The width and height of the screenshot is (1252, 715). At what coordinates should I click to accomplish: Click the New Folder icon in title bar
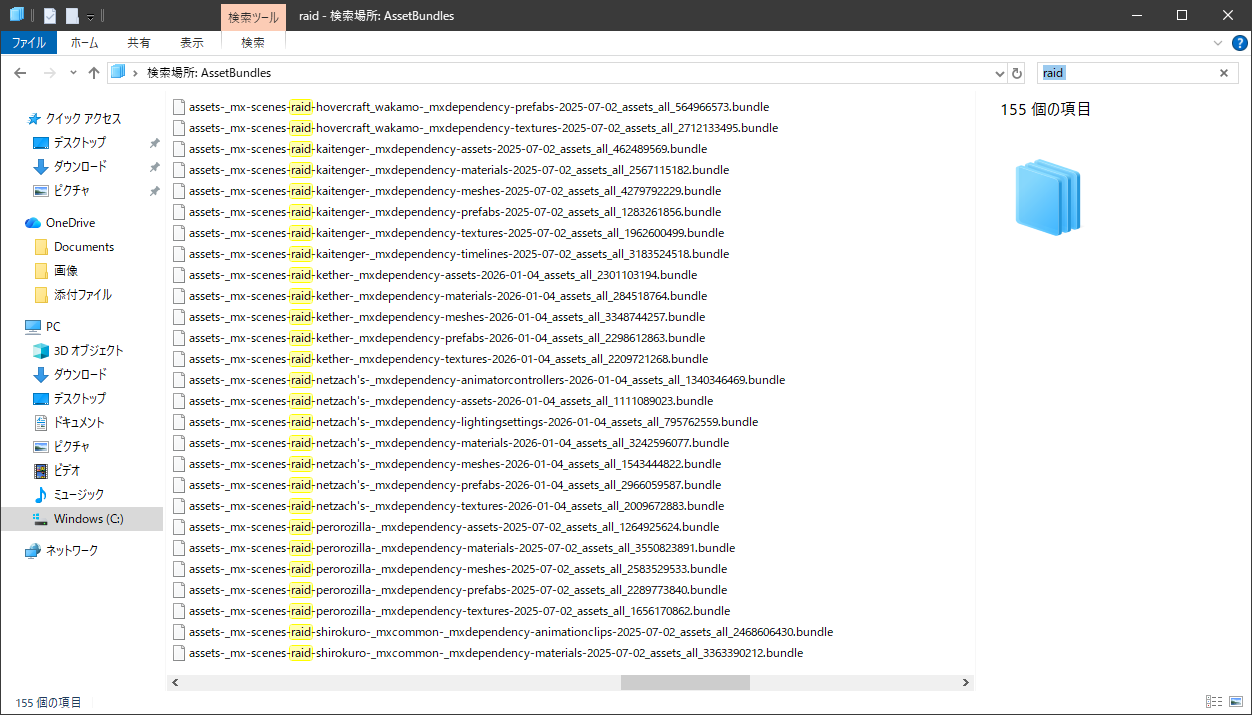click(72, 16)
